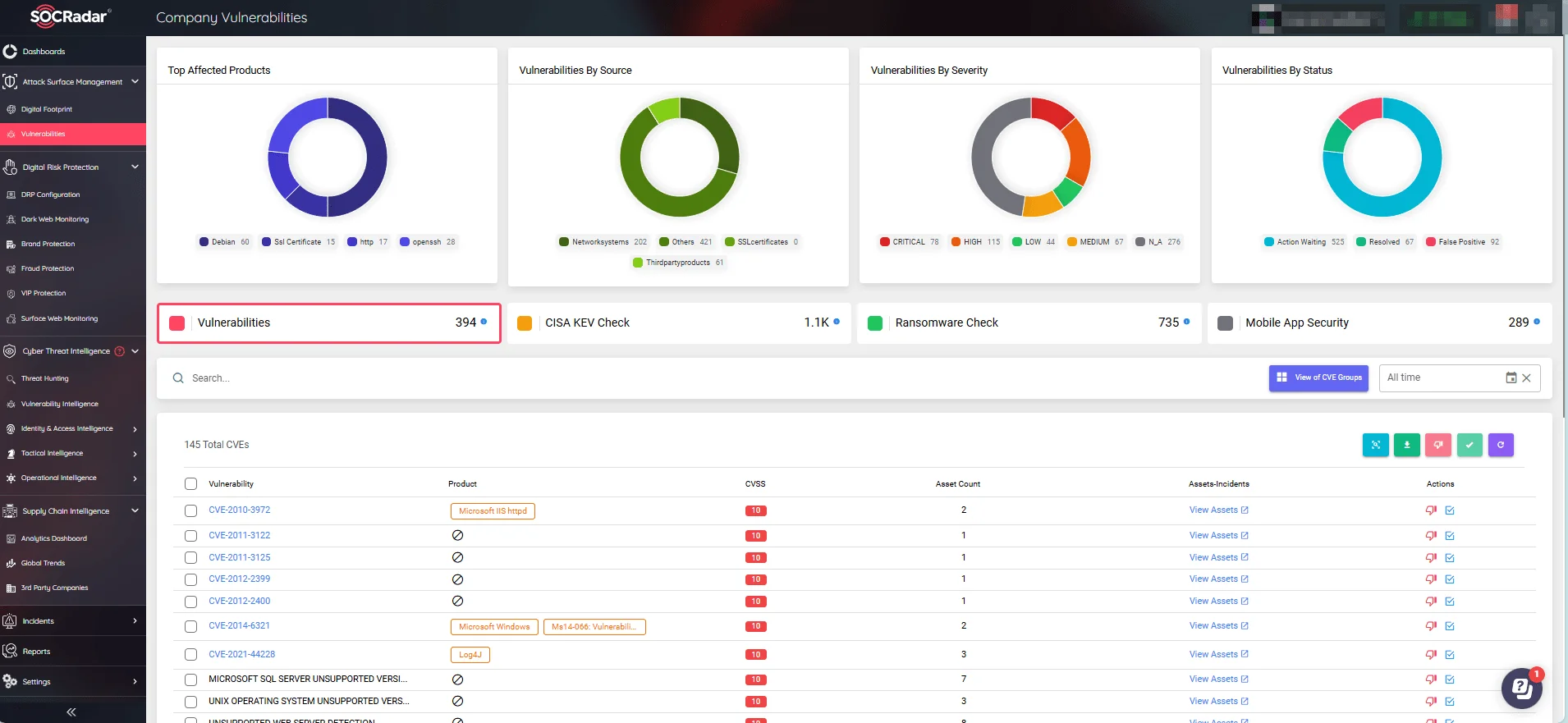Image resolution: width=1568 pixels, height=723 pixels.
Task: Toggle the select-all checkbox in the table header
Action: tap(191, 484)
